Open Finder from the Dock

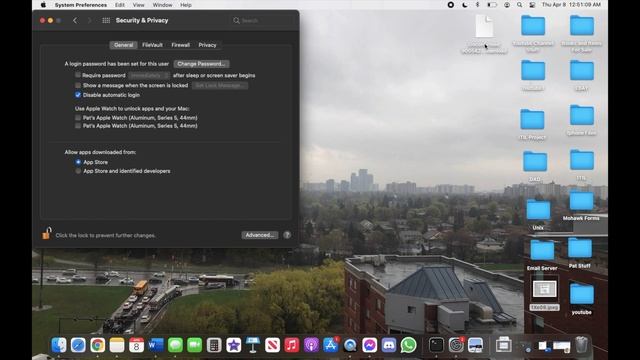pyautogui.click(x=59, y=345)
